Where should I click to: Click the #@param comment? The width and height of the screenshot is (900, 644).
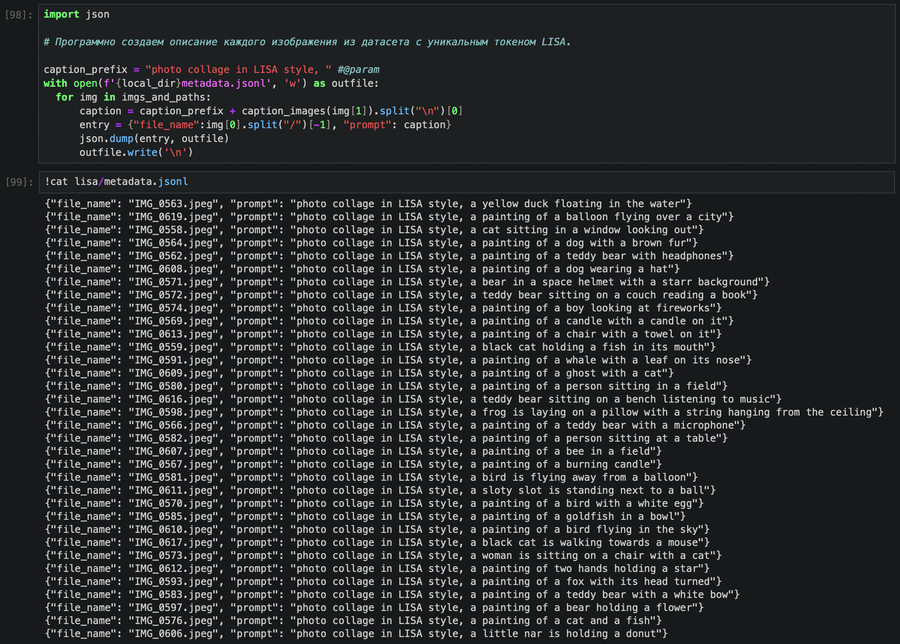pyautogui.click(x=358, y=70)
